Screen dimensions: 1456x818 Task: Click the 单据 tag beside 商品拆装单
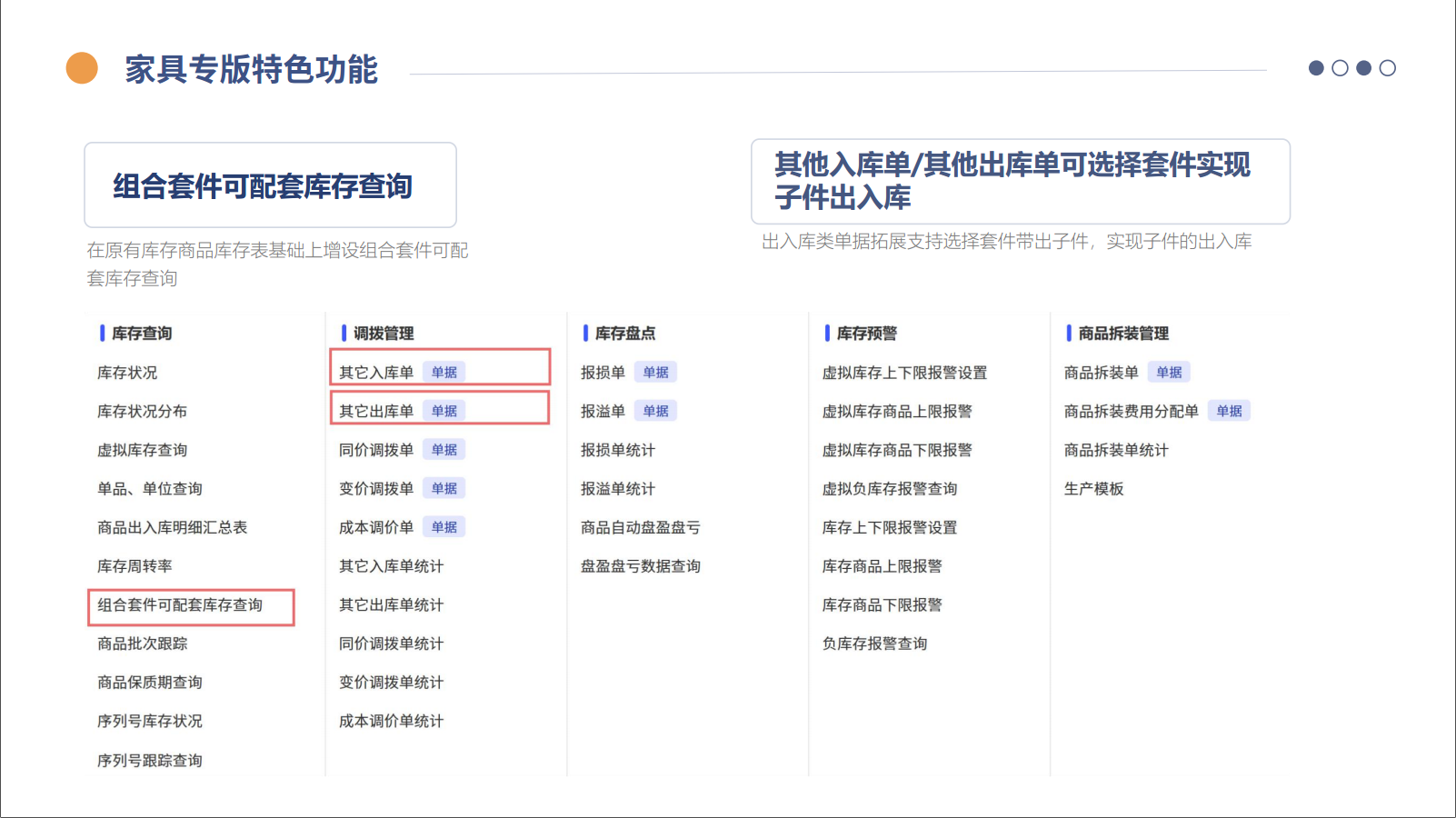pos(1169,373)
